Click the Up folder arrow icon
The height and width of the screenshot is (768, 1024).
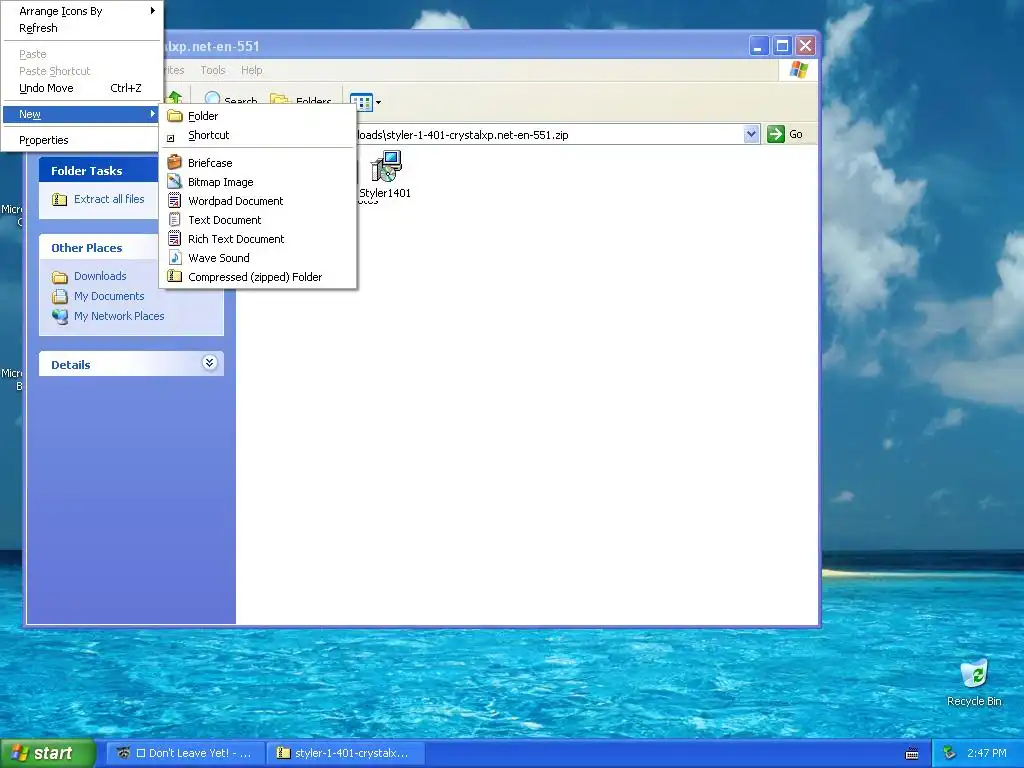tap(174, 98)
